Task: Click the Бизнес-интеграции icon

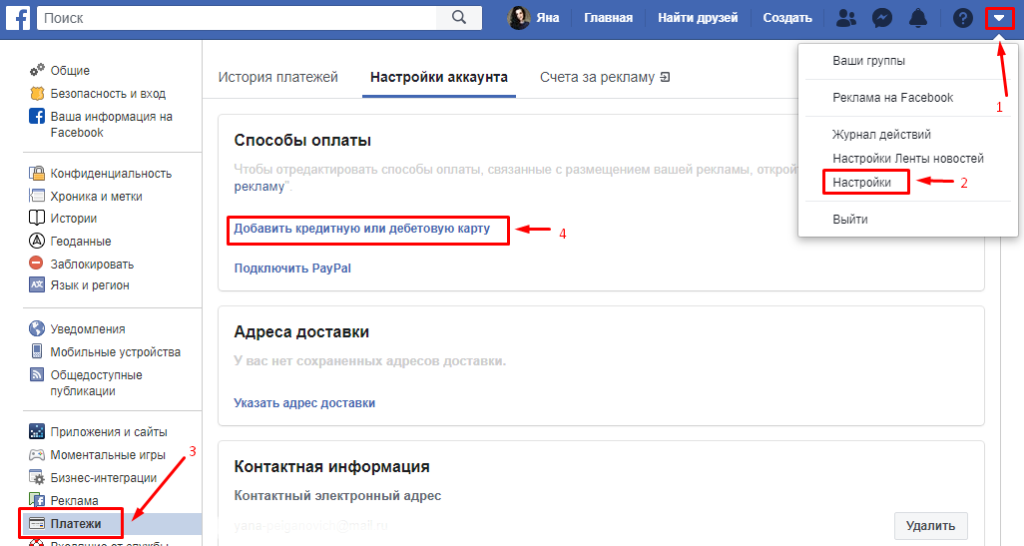Action: coord(37,477)
